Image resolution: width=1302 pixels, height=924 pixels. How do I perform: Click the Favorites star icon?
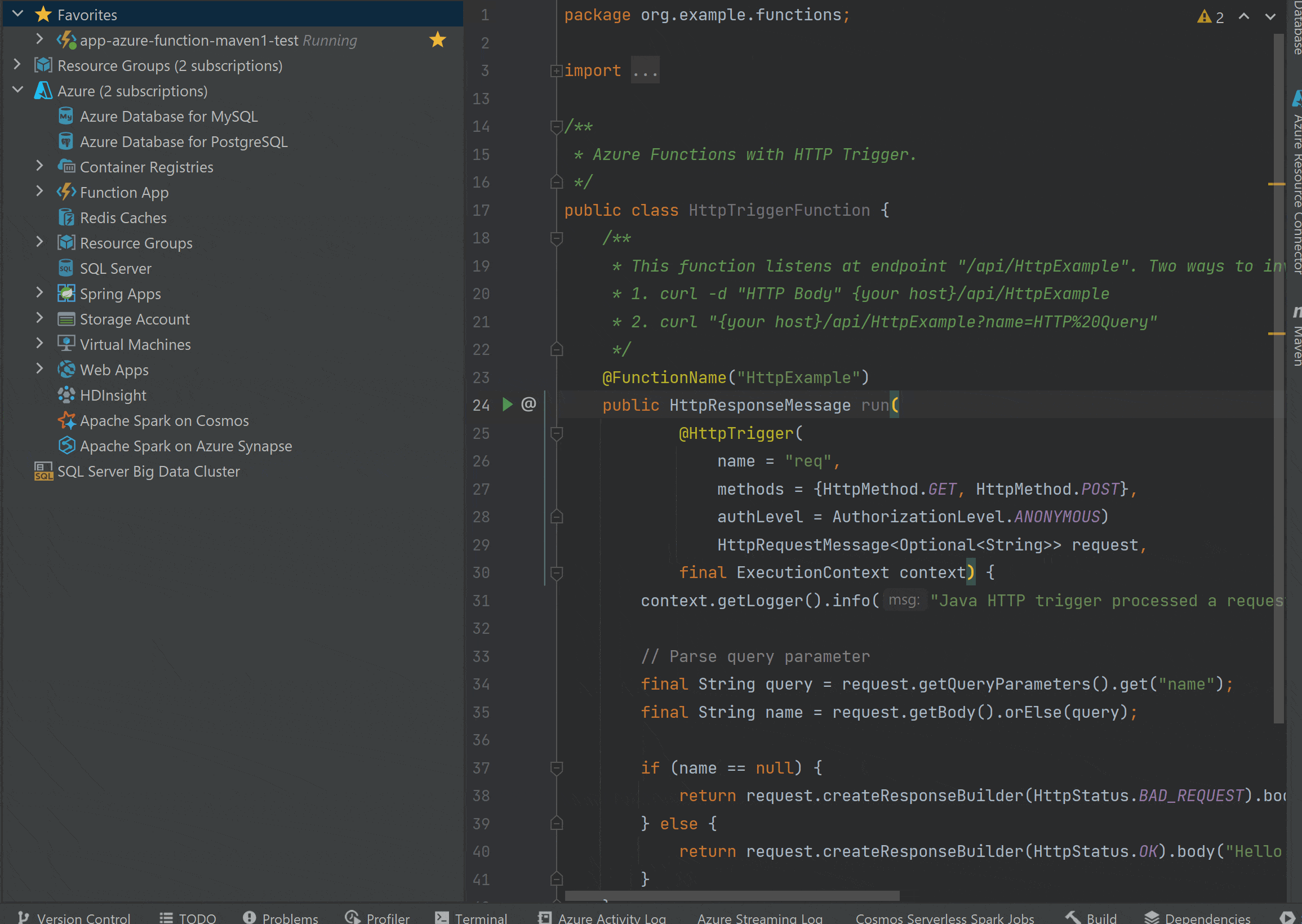coord(43,14)
